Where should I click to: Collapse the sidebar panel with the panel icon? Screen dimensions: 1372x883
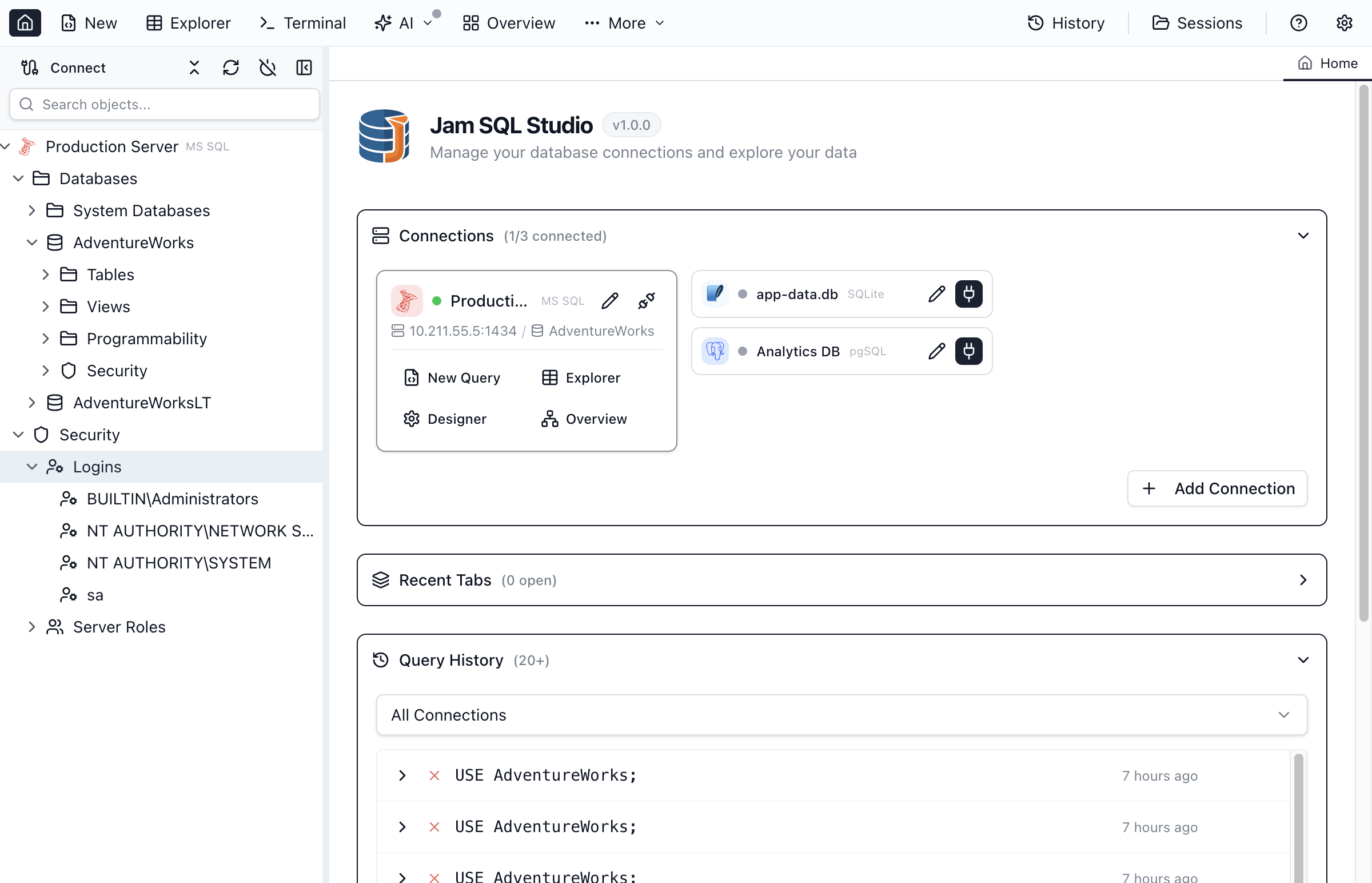304,67
